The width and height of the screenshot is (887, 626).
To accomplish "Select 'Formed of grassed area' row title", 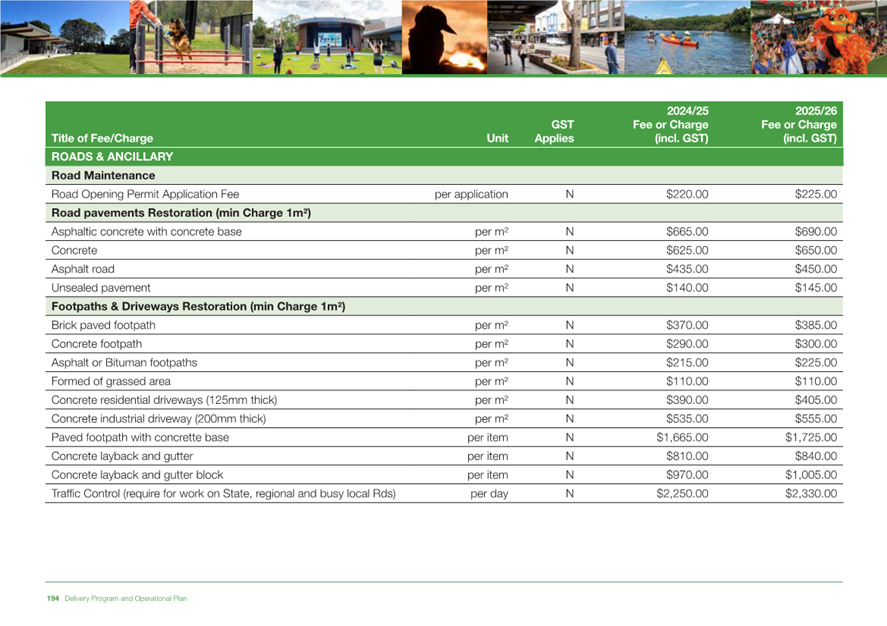I will 110,381.
